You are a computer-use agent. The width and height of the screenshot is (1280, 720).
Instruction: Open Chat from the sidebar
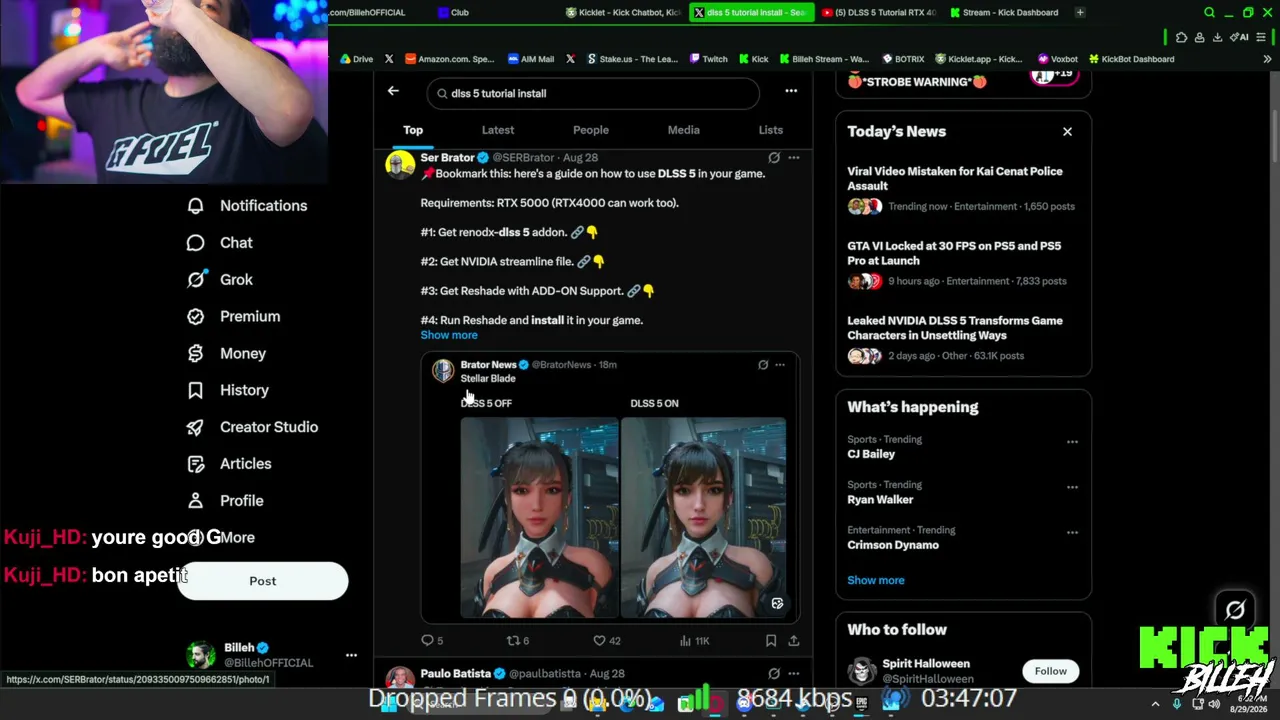pos(220,243)
